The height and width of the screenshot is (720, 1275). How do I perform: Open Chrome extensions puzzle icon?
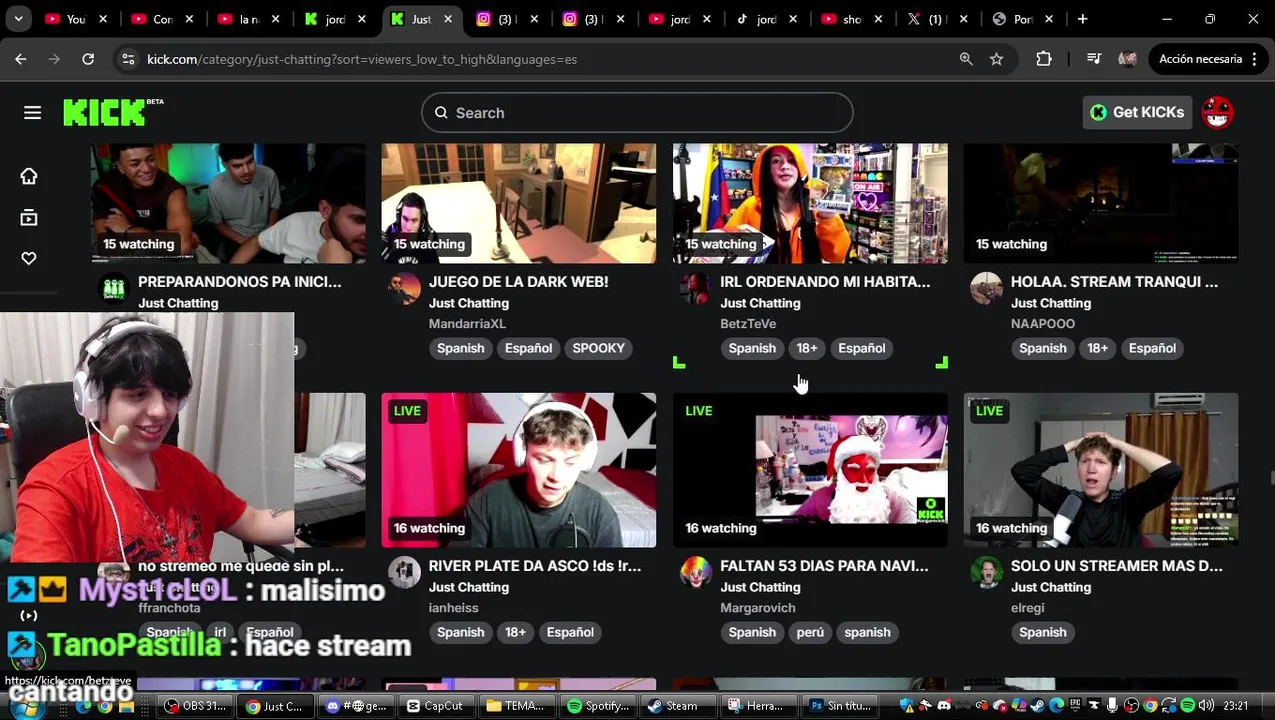tap(1044, 59)
